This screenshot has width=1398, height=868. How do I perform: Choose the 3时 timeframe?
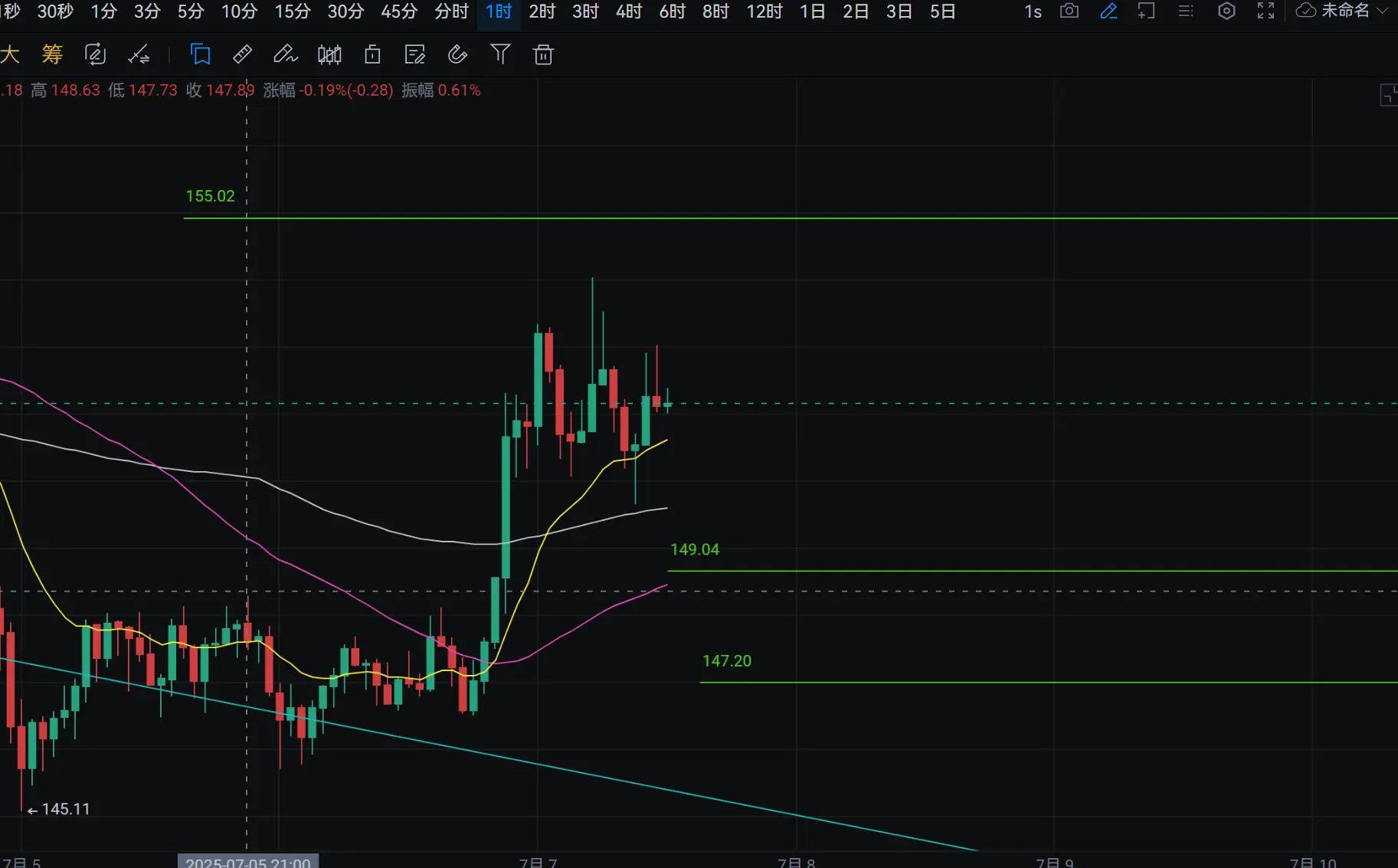click(585, 11)
